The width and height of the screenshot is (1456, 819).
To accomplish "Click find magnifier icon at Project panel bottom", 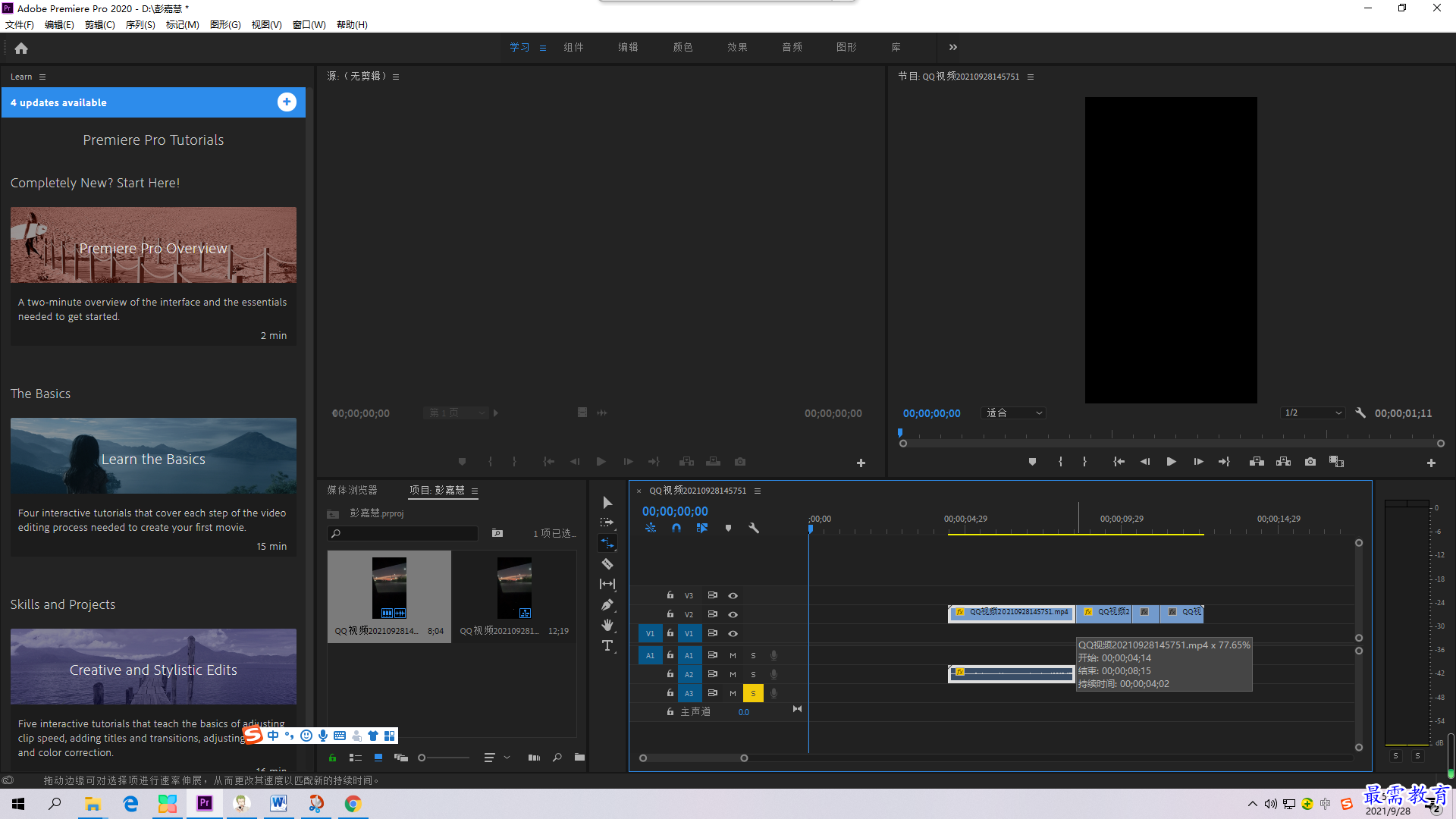I will click(557, 758).
